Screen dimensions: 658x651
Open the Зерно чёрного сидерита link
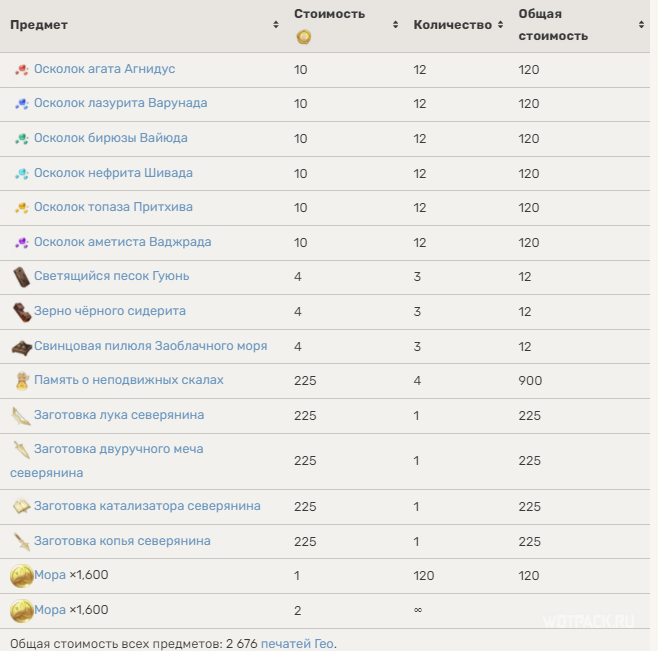click(110, 311)
